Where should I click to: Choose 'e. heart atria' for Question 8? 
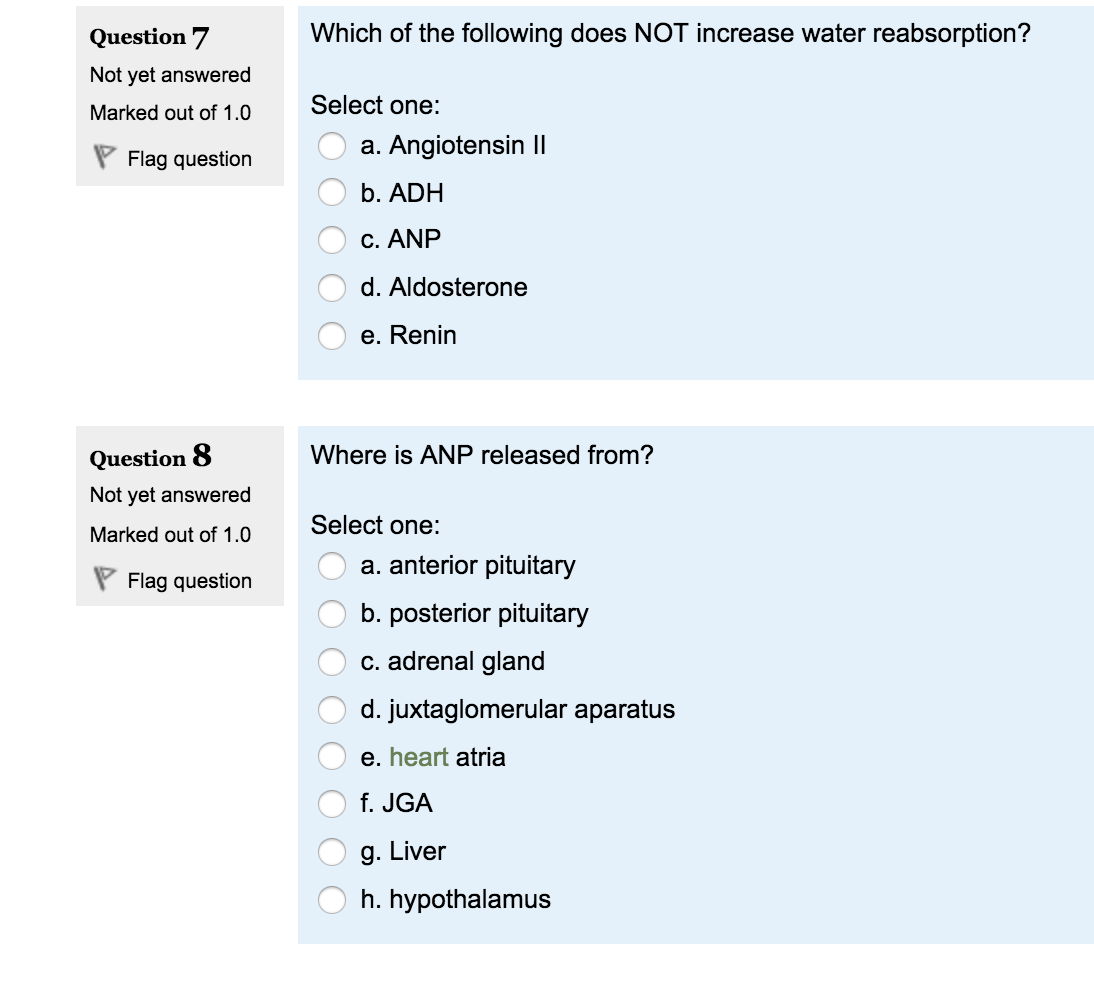pos(332,757)
